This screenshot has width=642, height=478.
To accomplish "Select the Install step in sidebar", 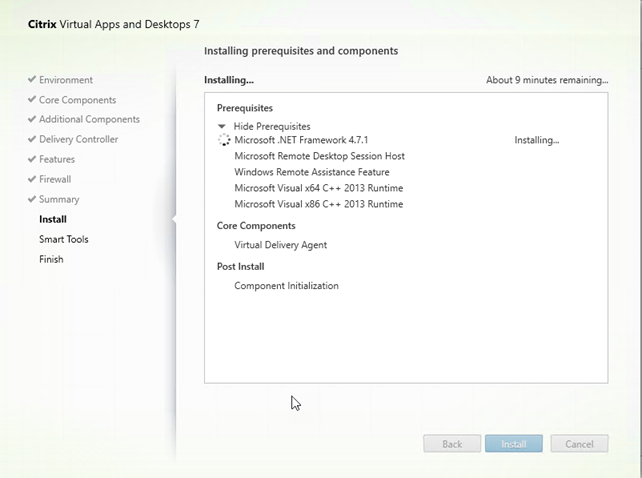I will (53, 220).
